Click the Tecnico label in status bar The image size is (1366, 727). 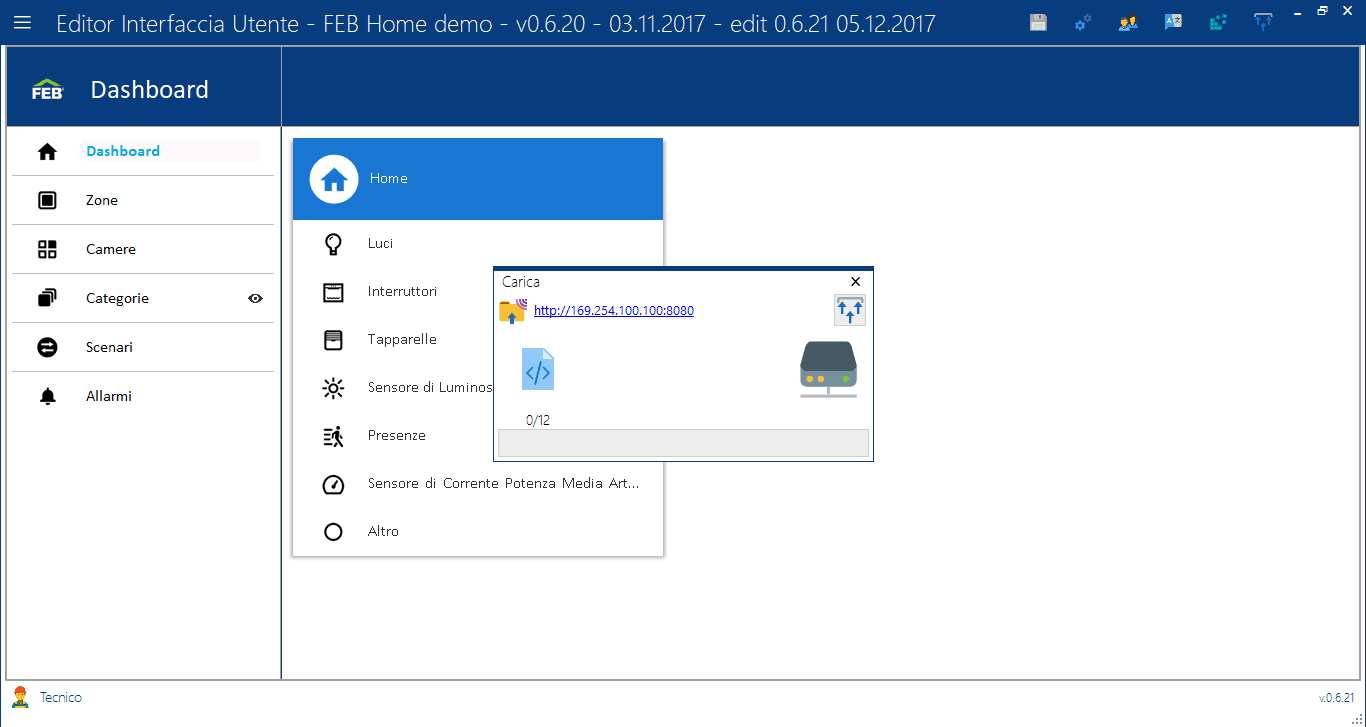(x=61, y=698)
